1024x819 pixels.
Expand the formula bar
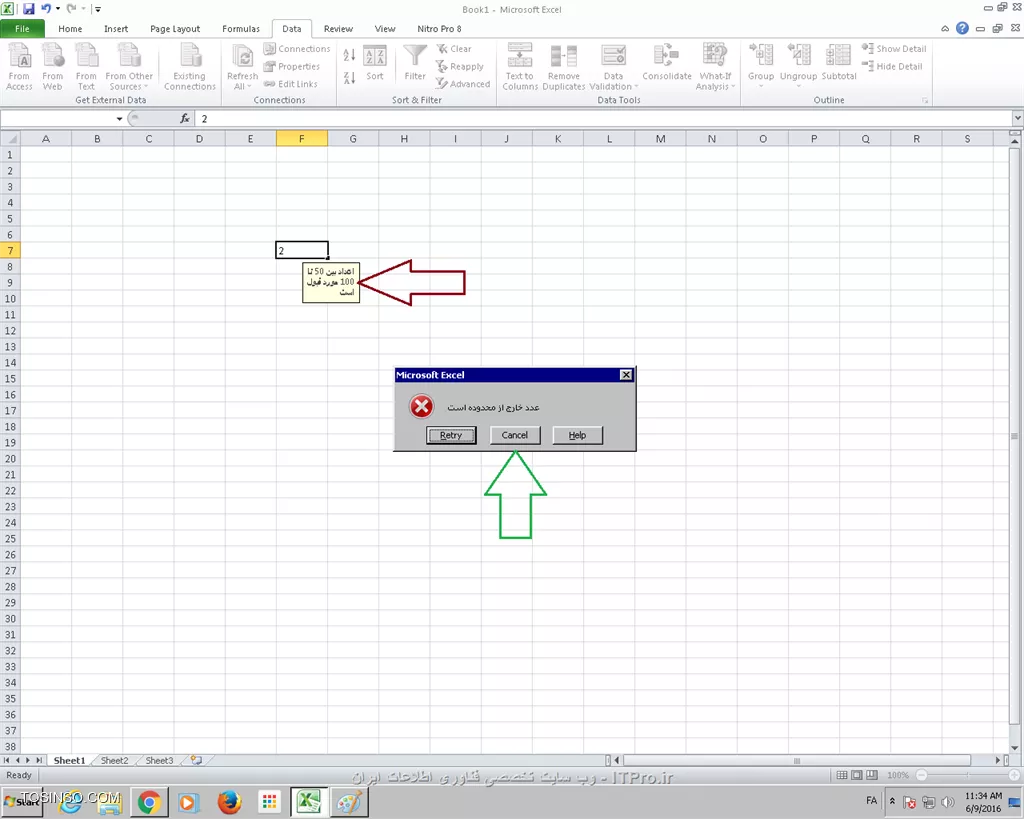point(1017,118)
